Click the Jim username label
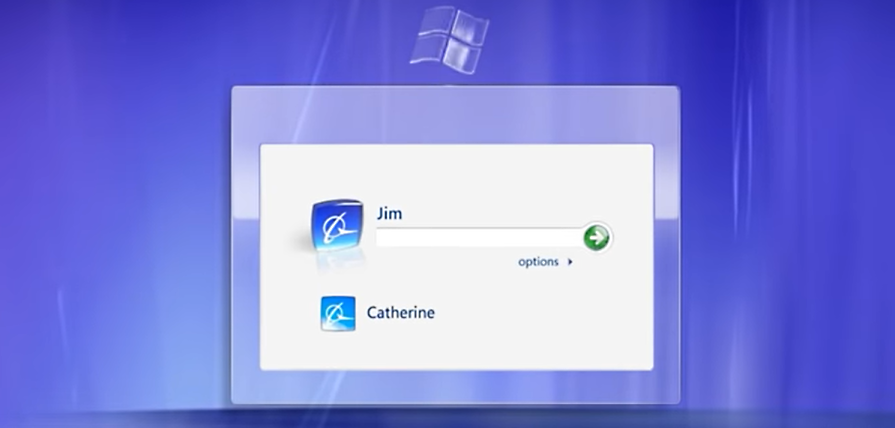Viewport: 895px width, 428px height. 389,213
